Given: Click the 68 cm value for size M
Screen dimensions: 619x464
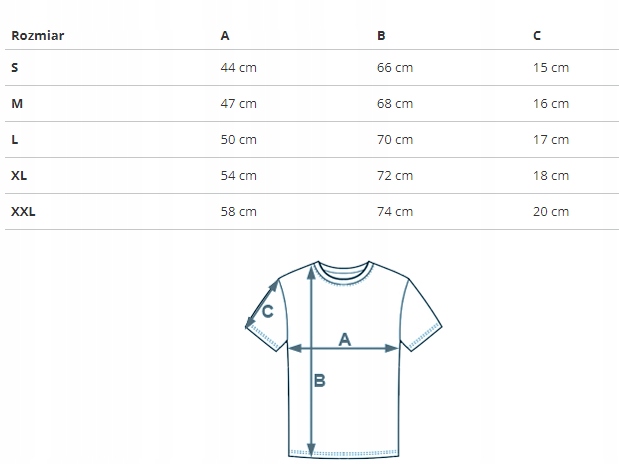Looking at the screenshot, I should (395, 104).
